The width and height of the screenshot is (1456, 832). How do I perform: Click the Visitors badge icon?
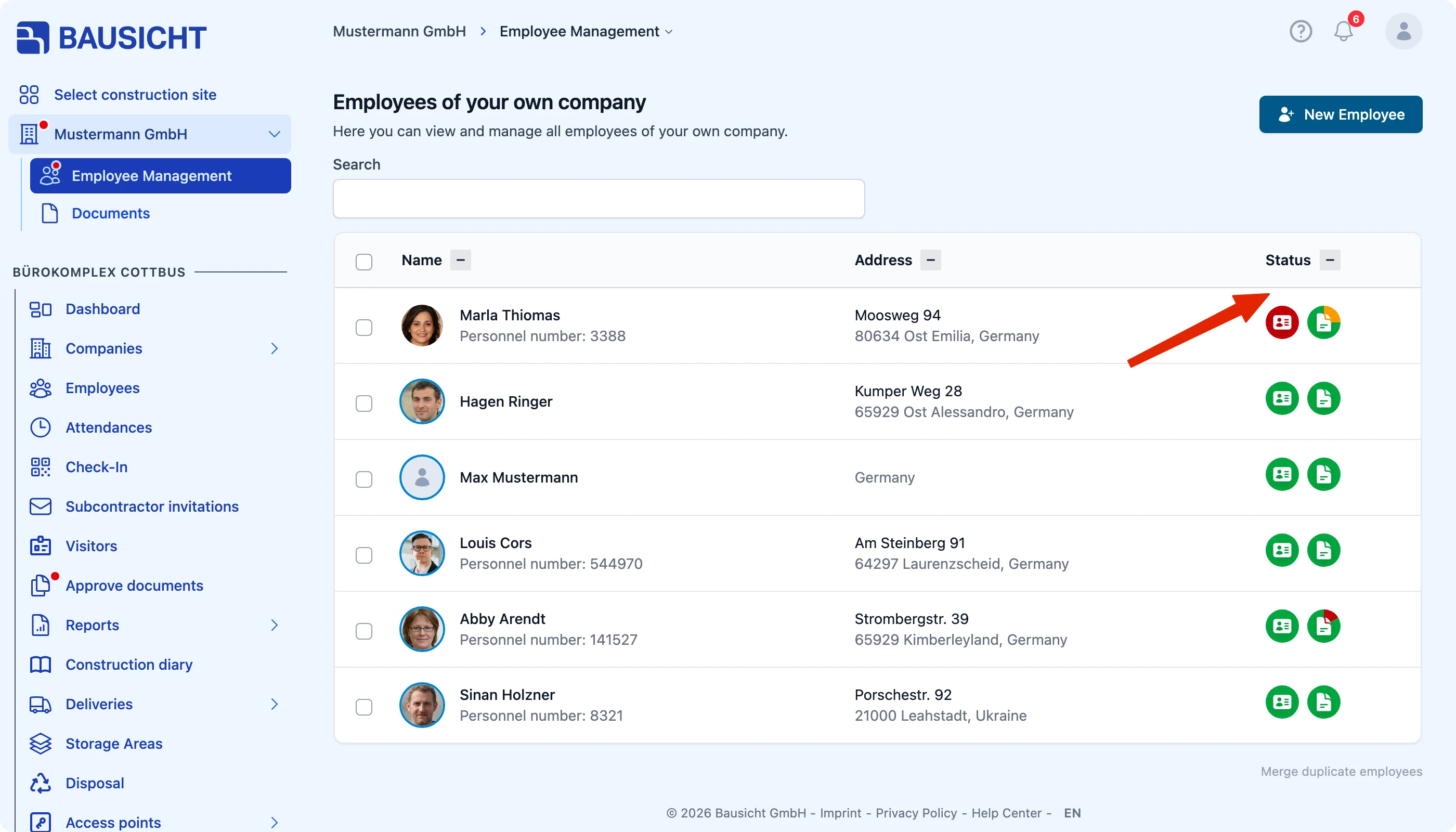coord(40,545)
